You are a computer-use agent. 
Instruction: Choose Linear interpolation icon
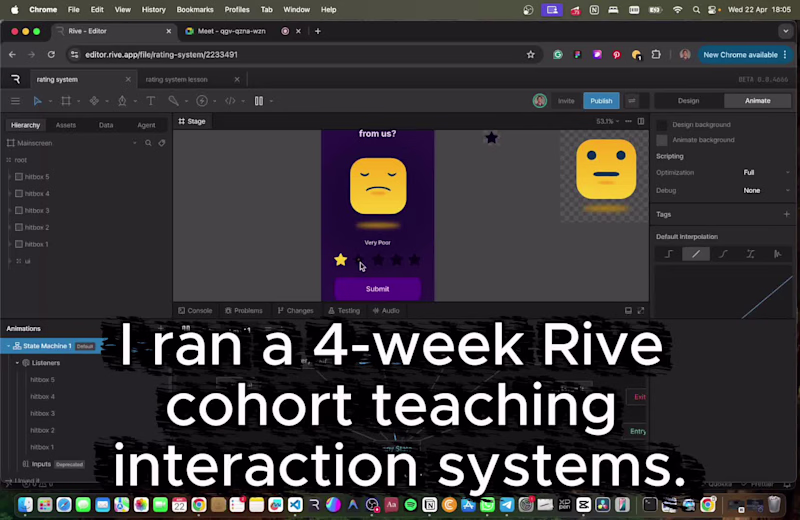point(696,254)
